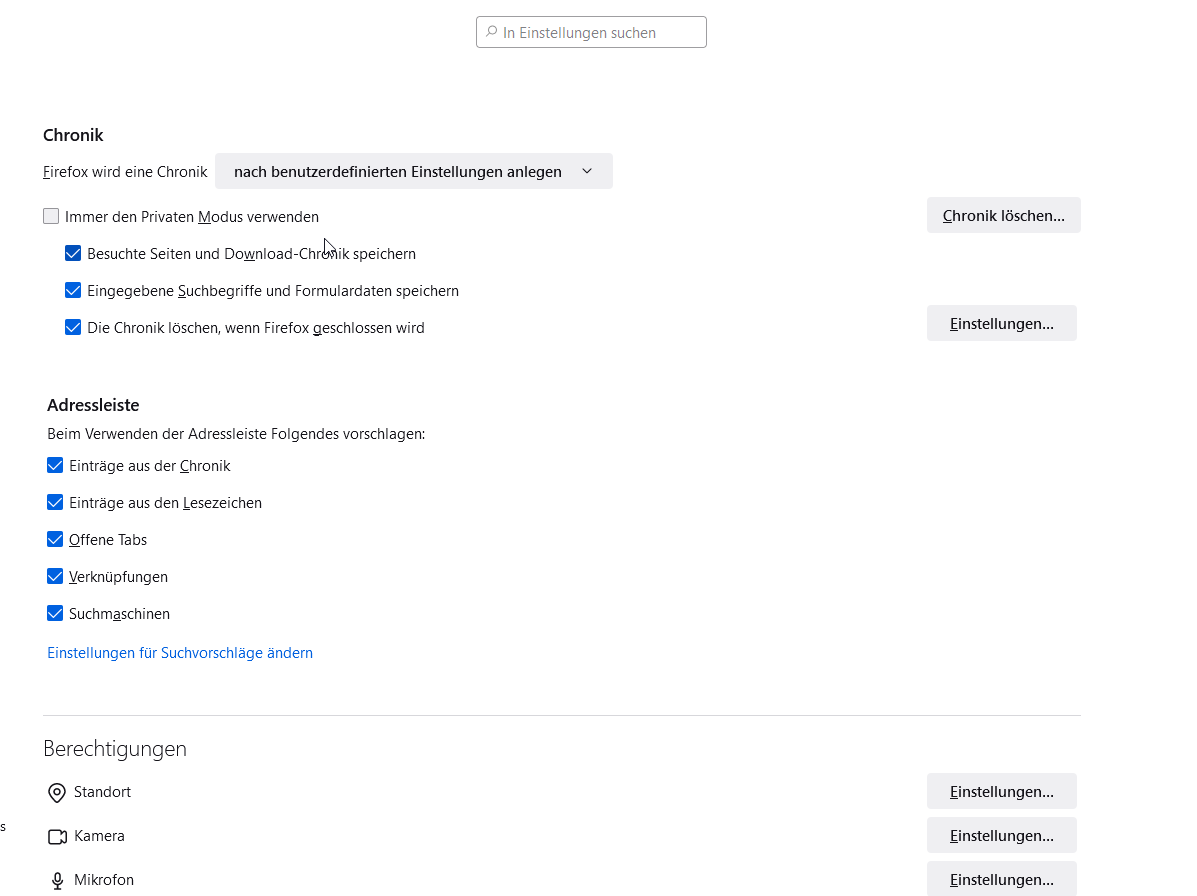Click the Kamera camera icon
The width and height of the screenshot is (1197, 896).
click(57, 836)
